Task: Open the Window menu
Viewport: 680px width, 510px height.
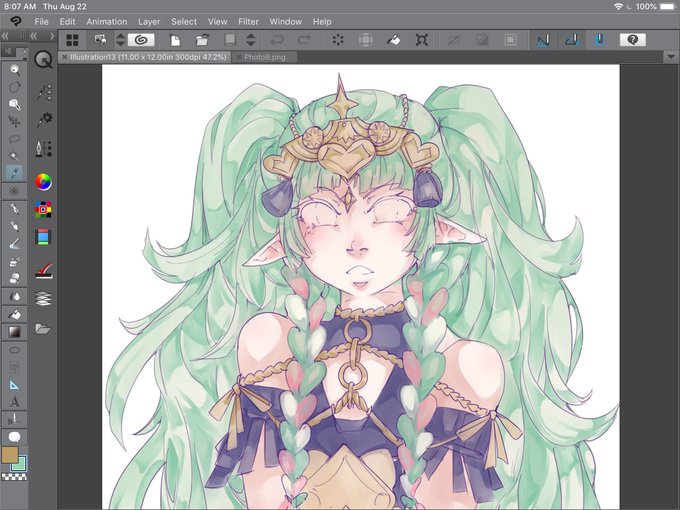Action: pyautogui.click(x=285, y=22)
